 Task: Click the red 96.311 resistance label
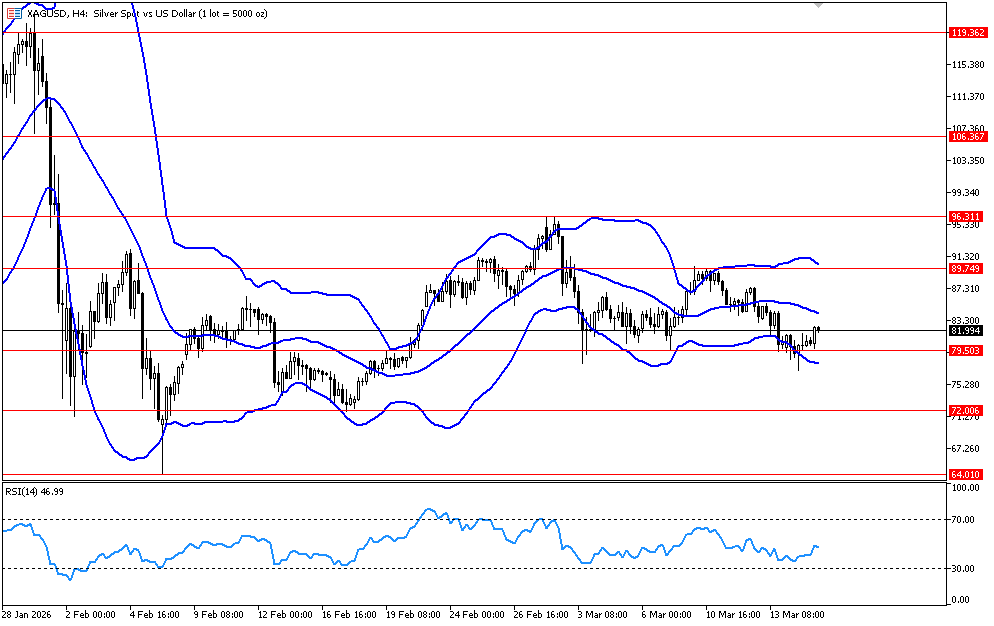(968, 216)
